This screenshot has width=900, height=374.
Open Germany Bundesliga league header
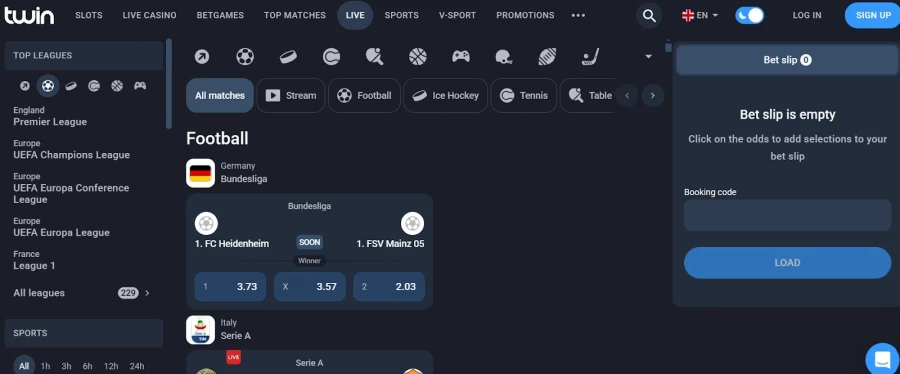pos(227,173)
